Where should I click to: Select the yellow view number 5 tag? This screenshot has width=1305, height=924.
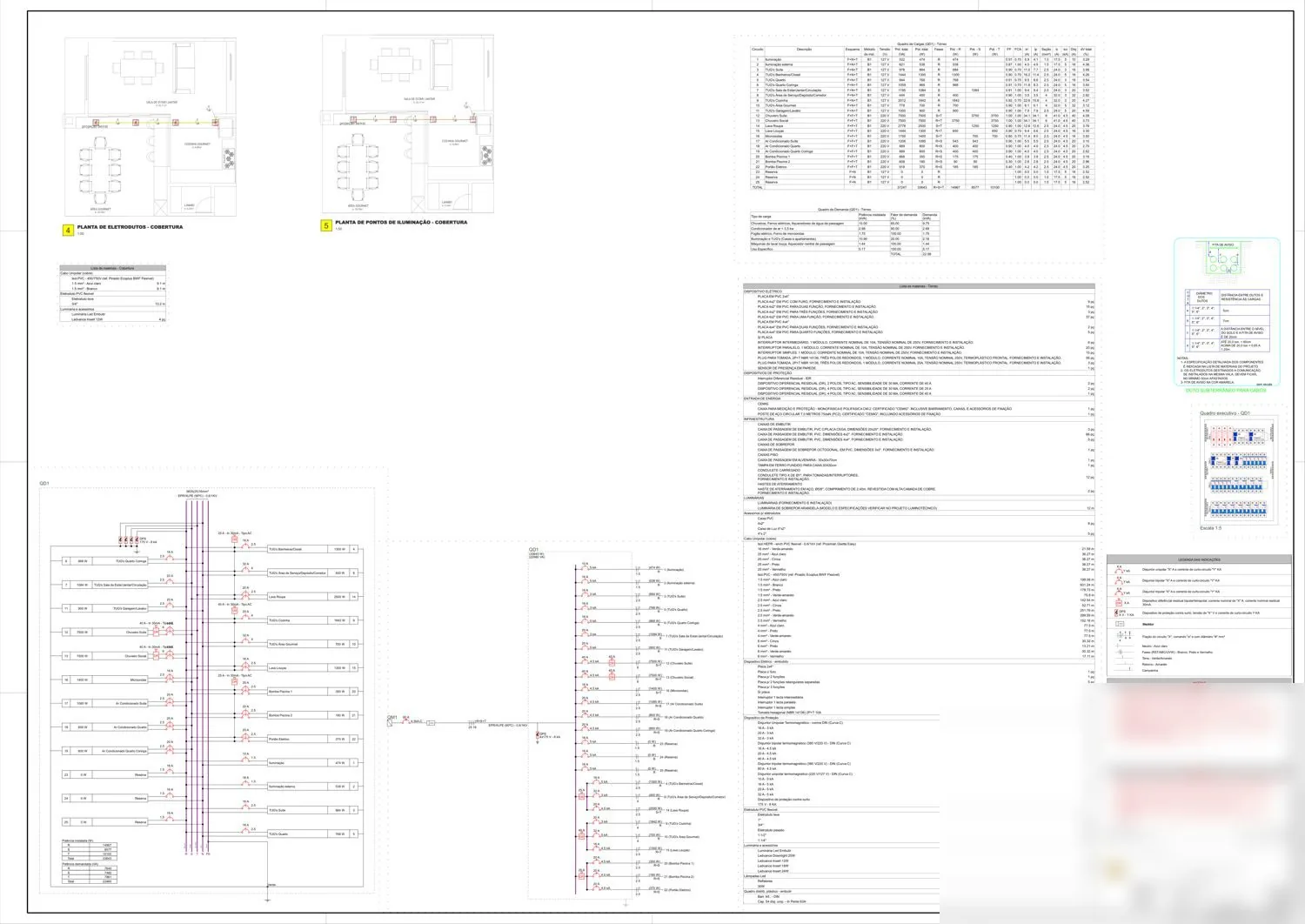coord(326,226)
